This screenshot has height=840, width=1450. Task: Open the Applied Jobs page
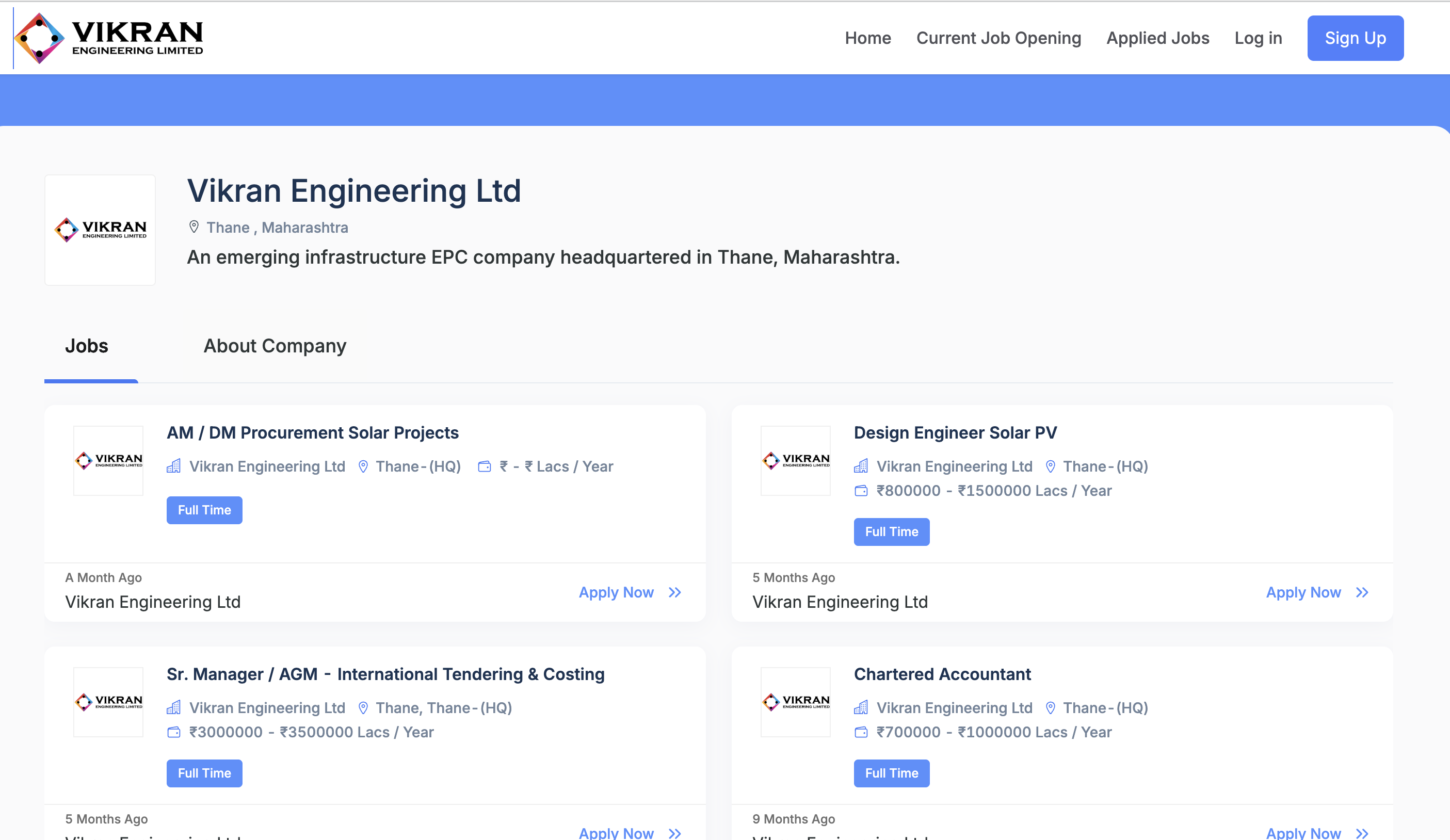click(1158, 37)
